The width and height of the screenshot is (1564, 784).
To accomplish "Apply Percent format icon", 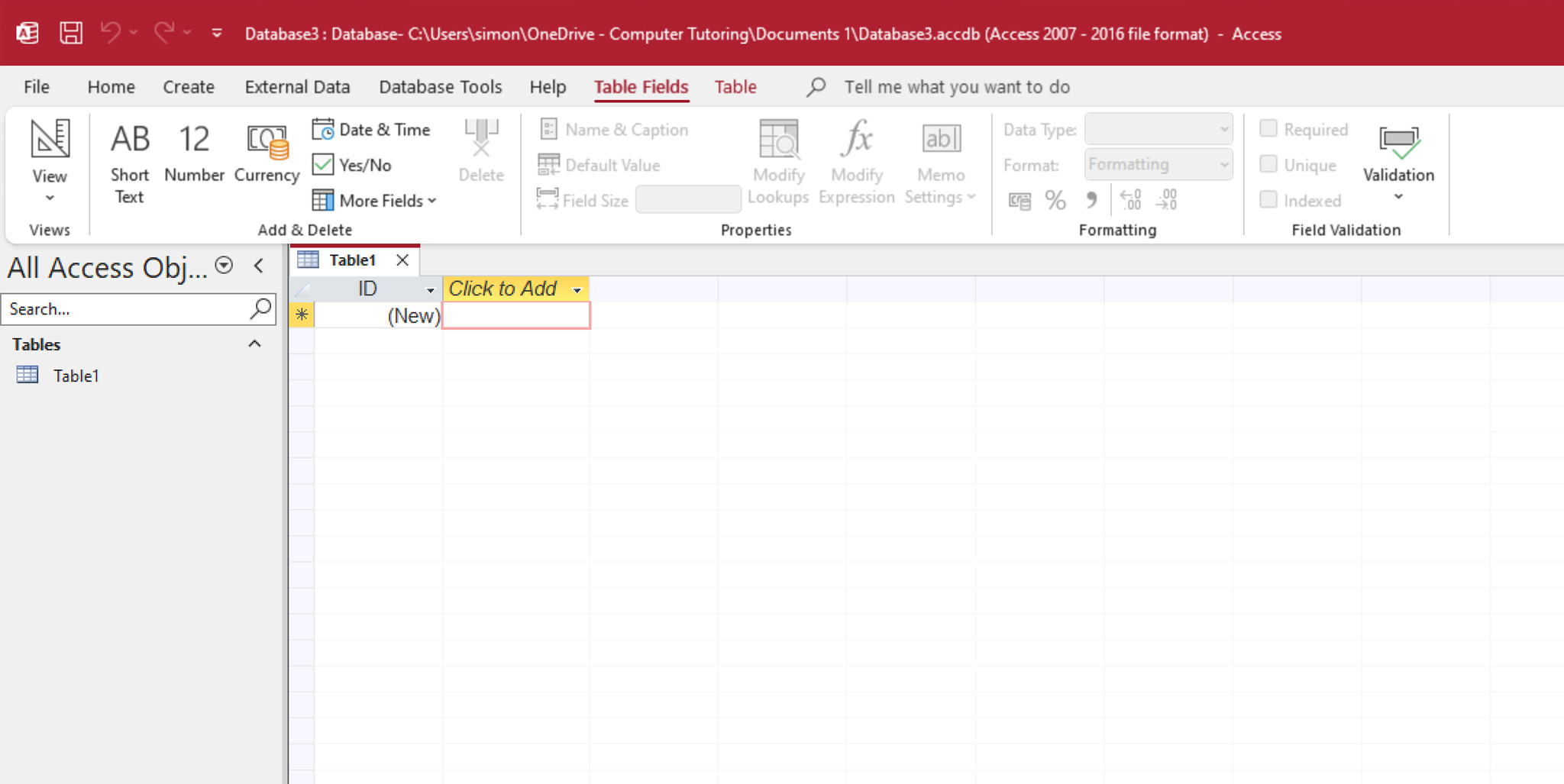I will [1055, 201].
